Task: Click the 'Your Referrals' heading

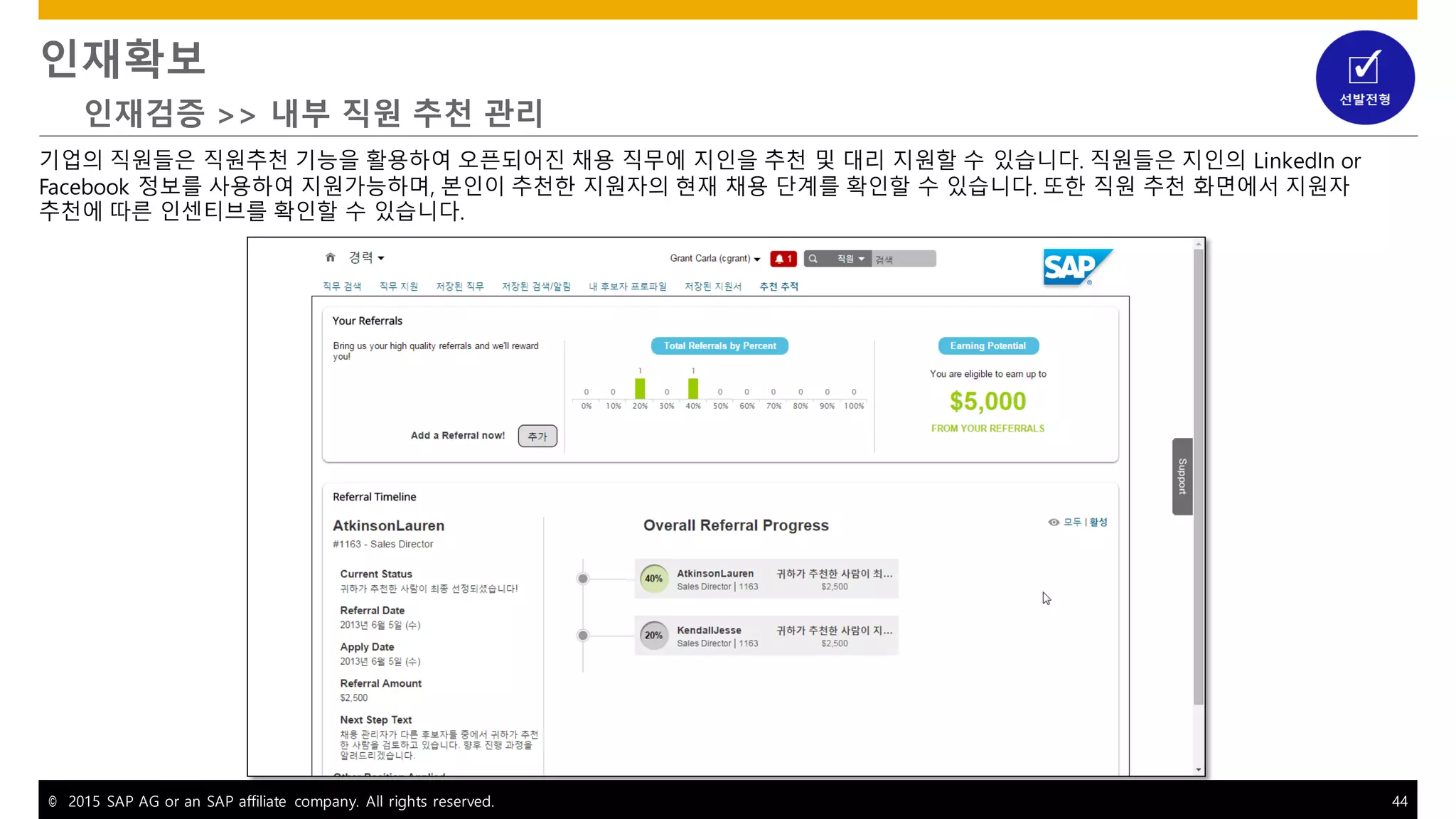Action: (368, 321)
